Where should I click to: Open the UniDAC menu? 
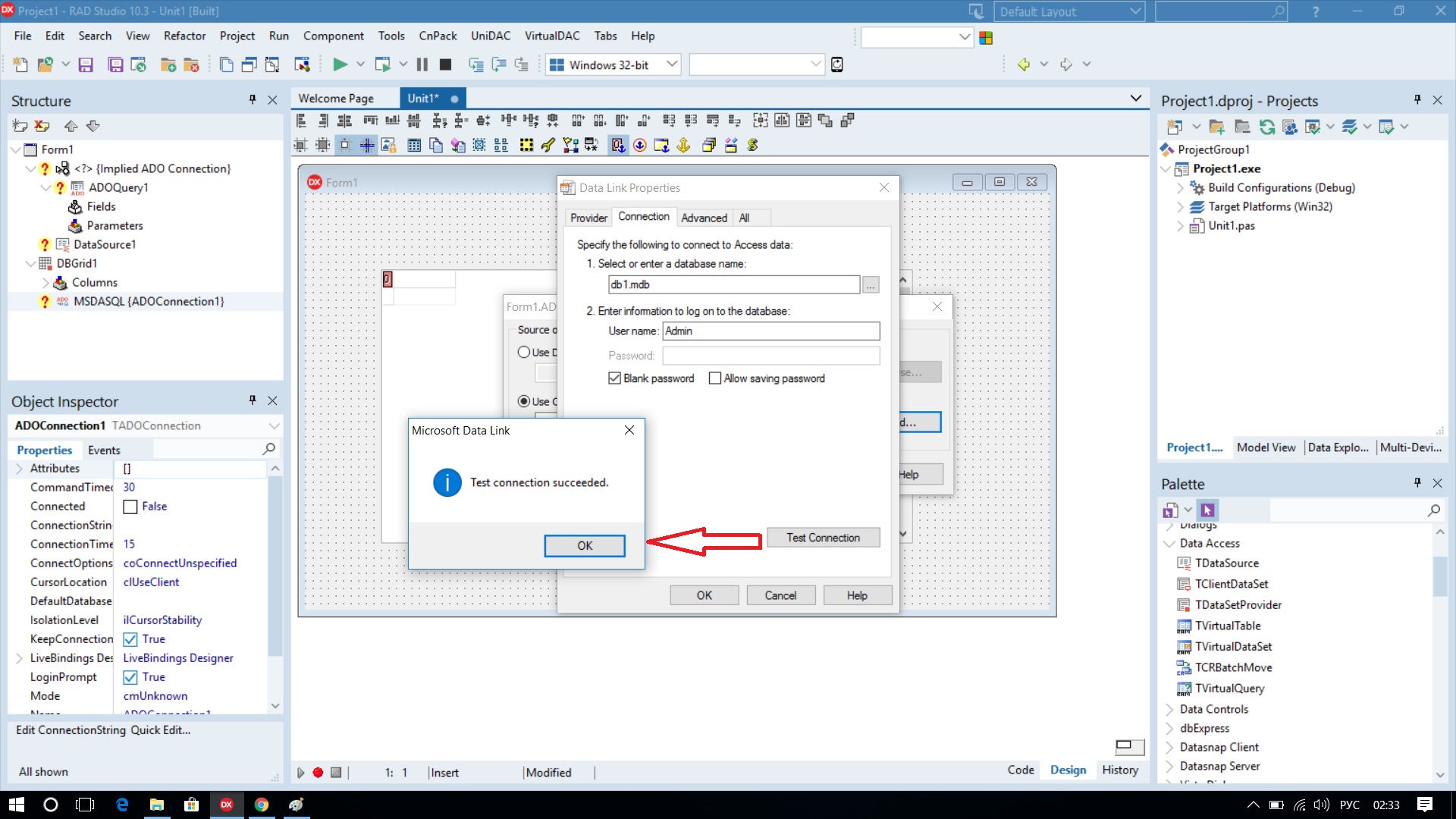491,36
